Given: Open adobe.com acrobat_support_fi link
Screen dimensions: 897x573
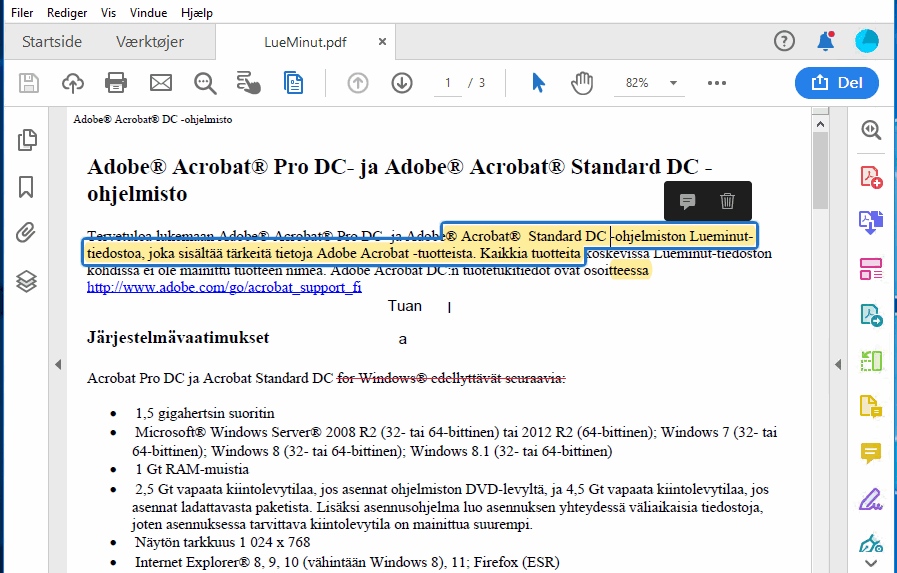Looking at the screenshot, I should pos(224,287).
